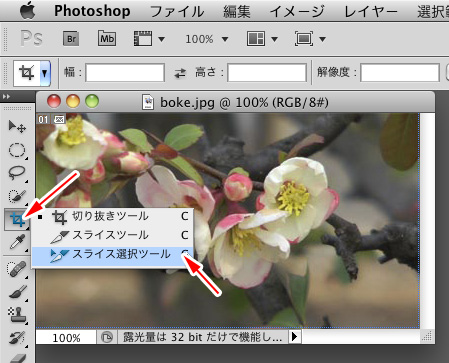
Task: Open Mini Bridge with Mb icon
Action: 107,39
